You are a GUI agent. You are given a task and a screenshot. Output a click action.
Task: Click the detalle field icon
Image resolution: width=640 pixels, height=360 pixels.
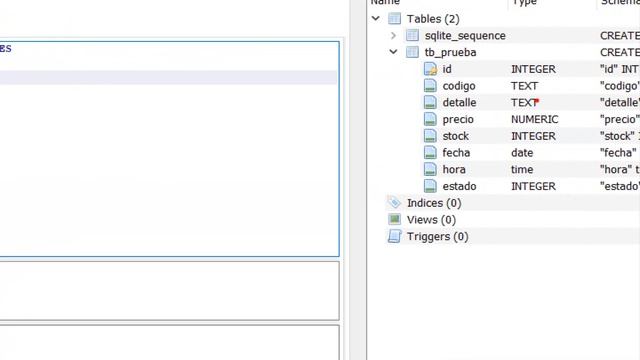pyautogui.click(x=430, y=102)
